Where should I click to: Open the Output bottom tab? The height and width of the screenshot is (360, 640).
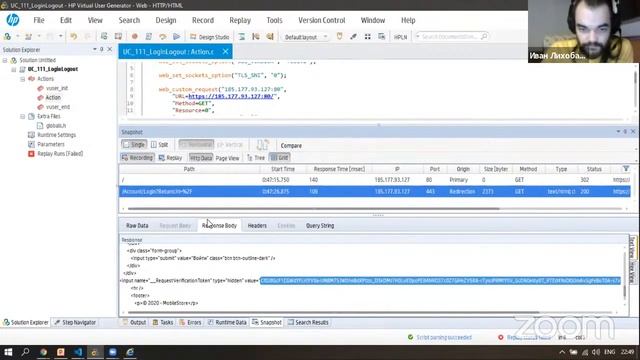(134, 322)
